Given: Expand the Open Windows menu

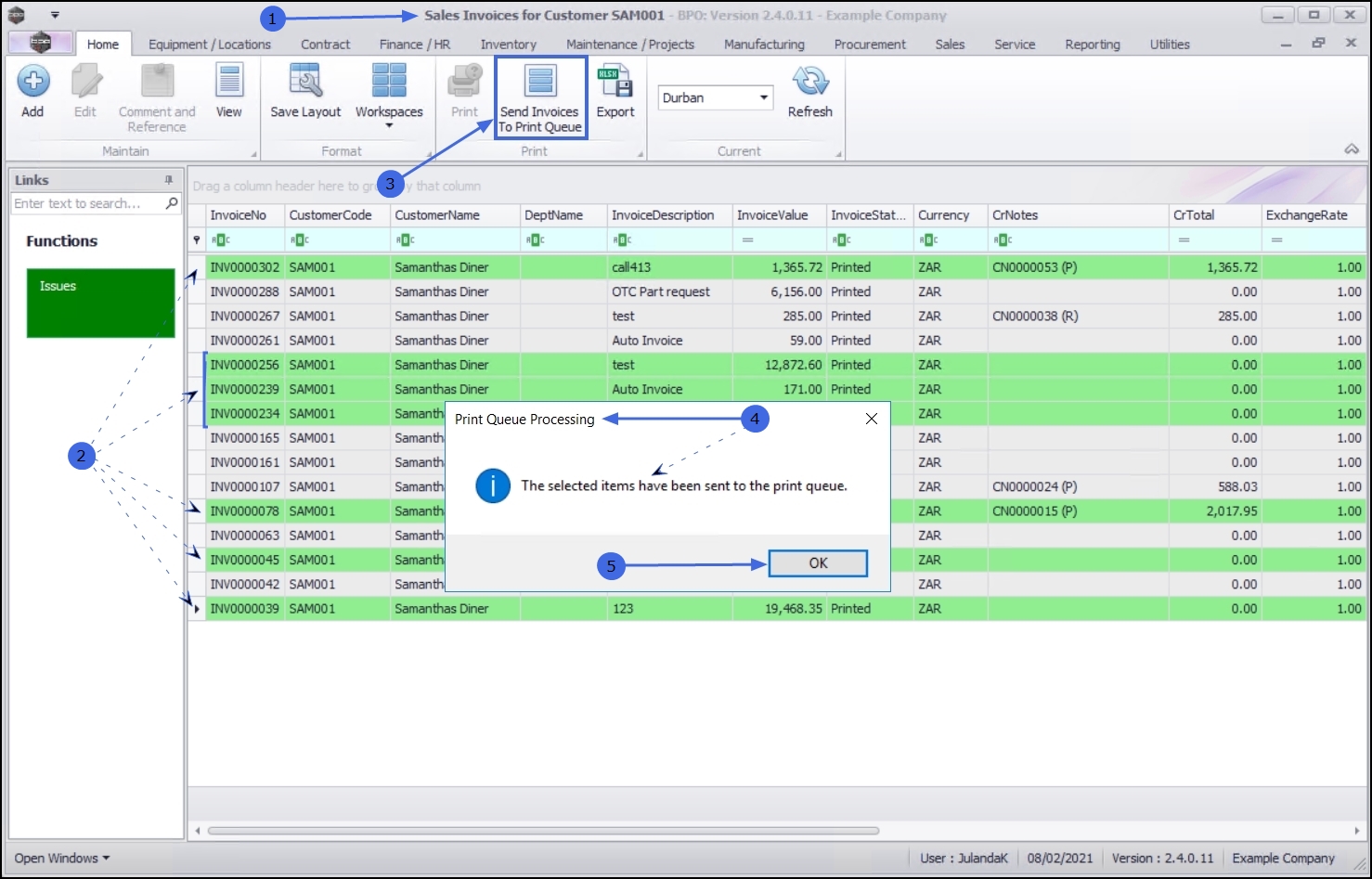Looking at the screenshot, I should pyautogui.click(x=61, y=859).
